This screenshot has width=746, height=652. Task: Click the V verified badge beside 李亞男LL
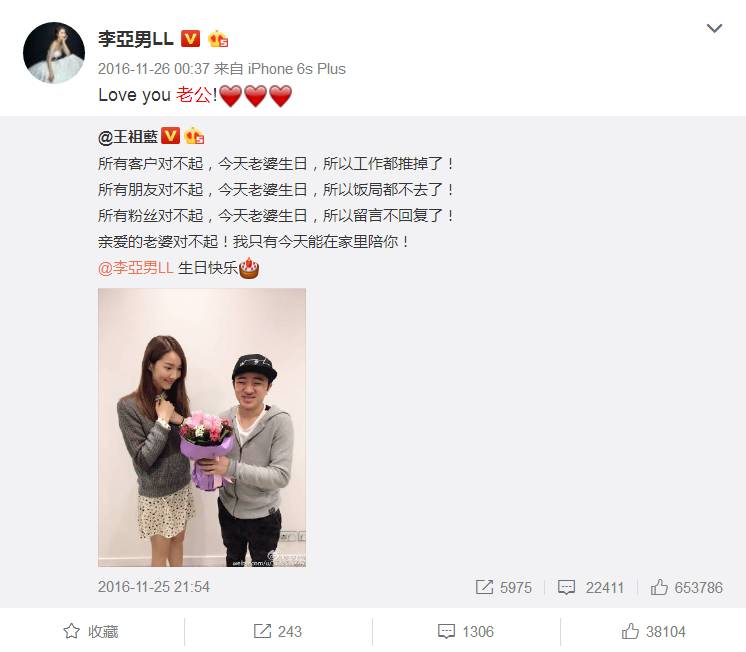click(x=190, y=39)
